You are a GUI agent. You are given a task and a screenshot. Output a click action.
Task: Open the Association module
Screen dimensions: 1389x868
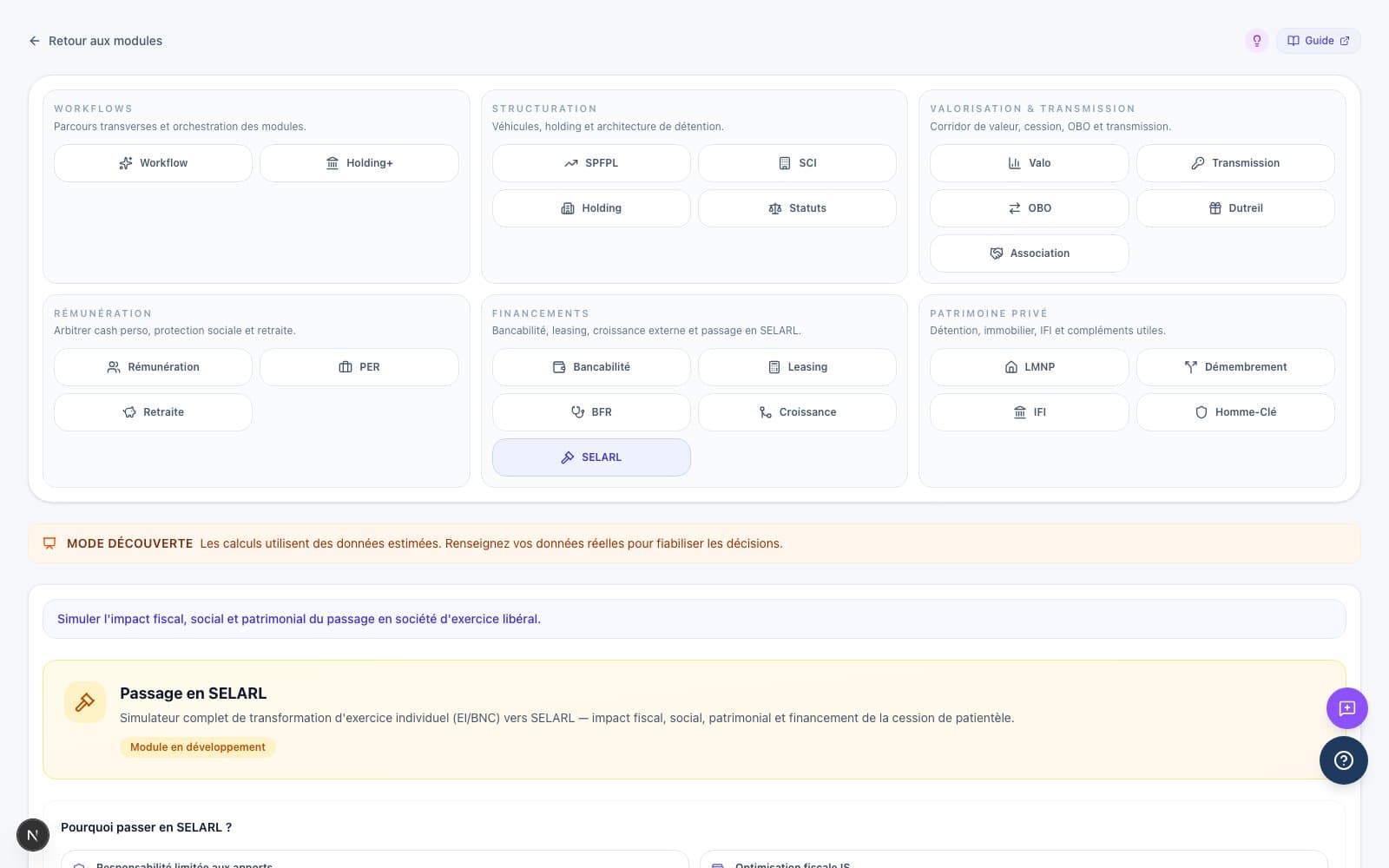coord(1029,253)
